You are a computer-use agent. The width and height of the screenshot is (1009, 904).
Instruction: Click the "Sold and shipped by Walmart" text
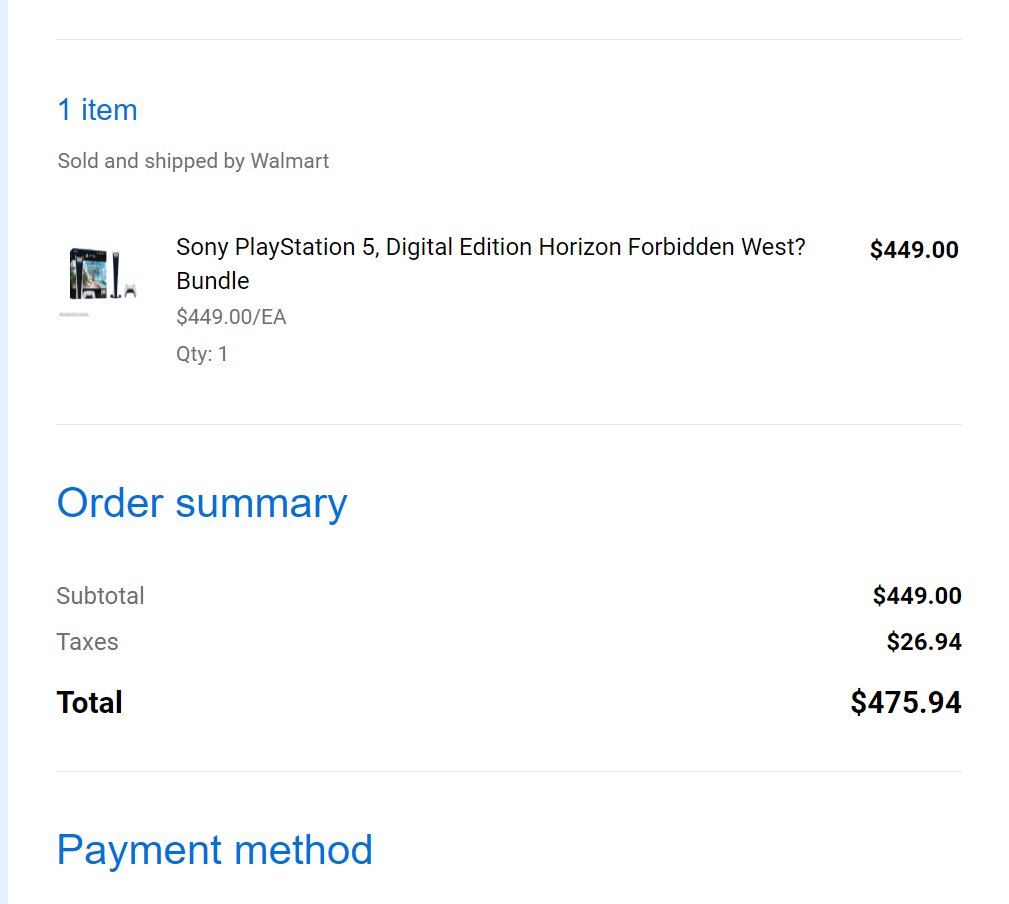(x=193, y=161)
